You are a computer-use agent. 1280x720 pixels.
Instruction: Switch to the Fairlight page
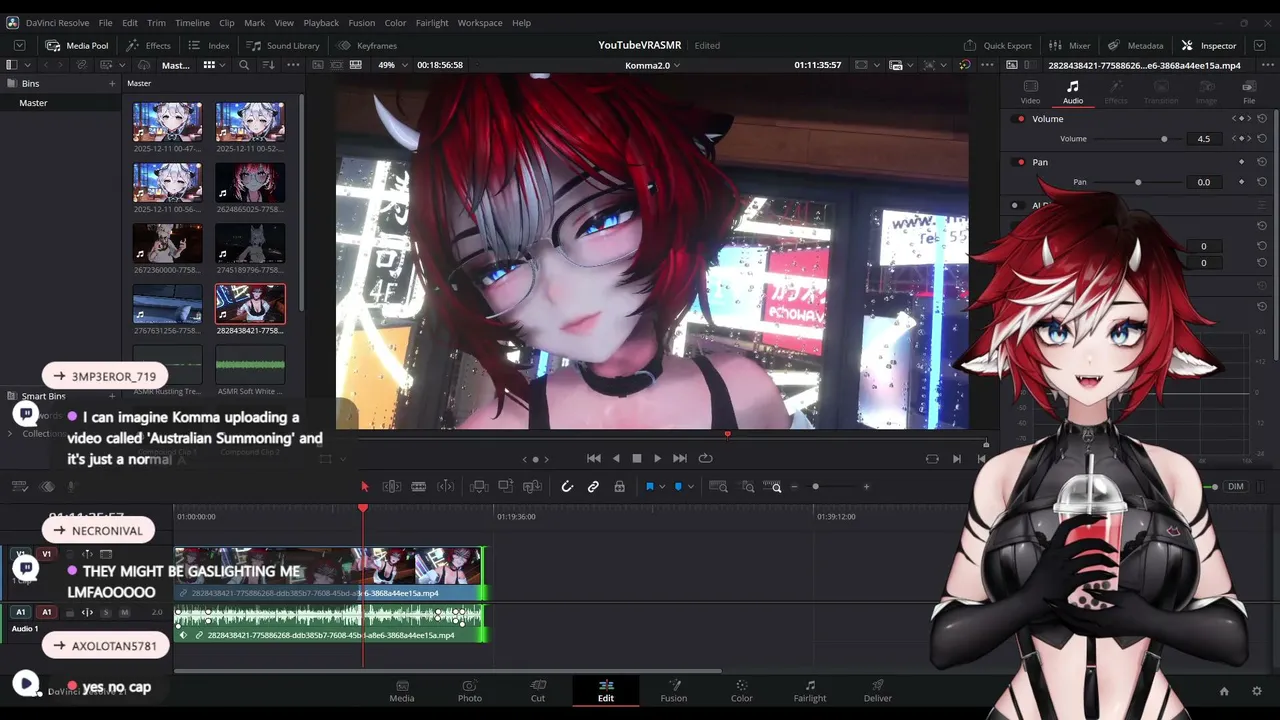click(x=810, y=691)
